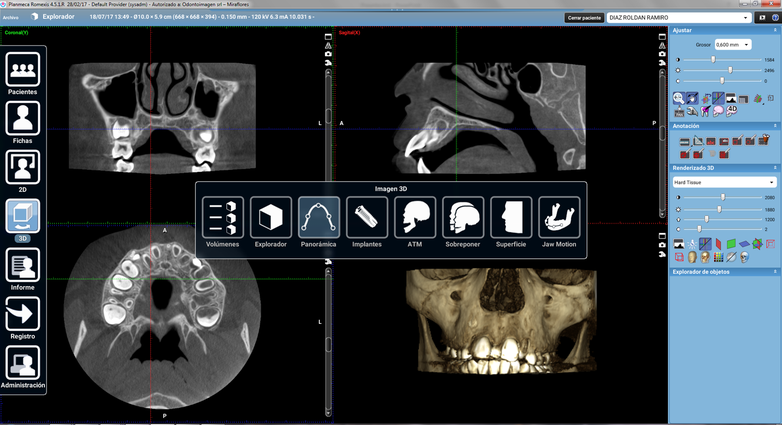Open the Fichas module
This screenshot has height=425, width=782.
[22, 122]
